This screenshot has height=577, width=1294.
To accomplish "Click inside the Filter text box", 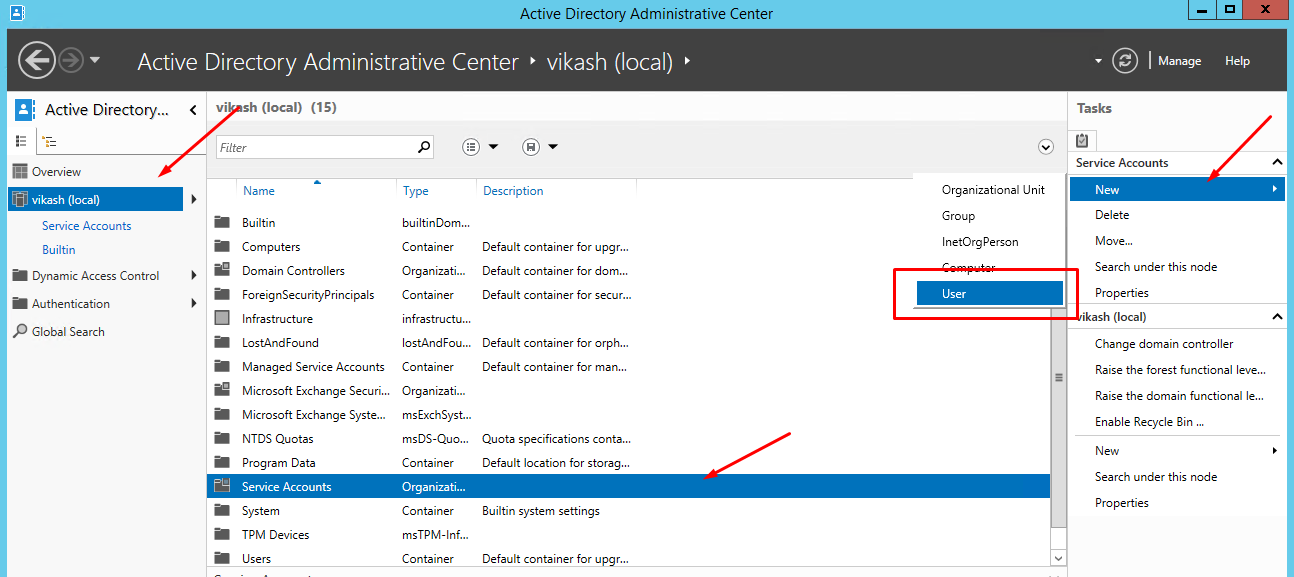I will coord(316,147).
